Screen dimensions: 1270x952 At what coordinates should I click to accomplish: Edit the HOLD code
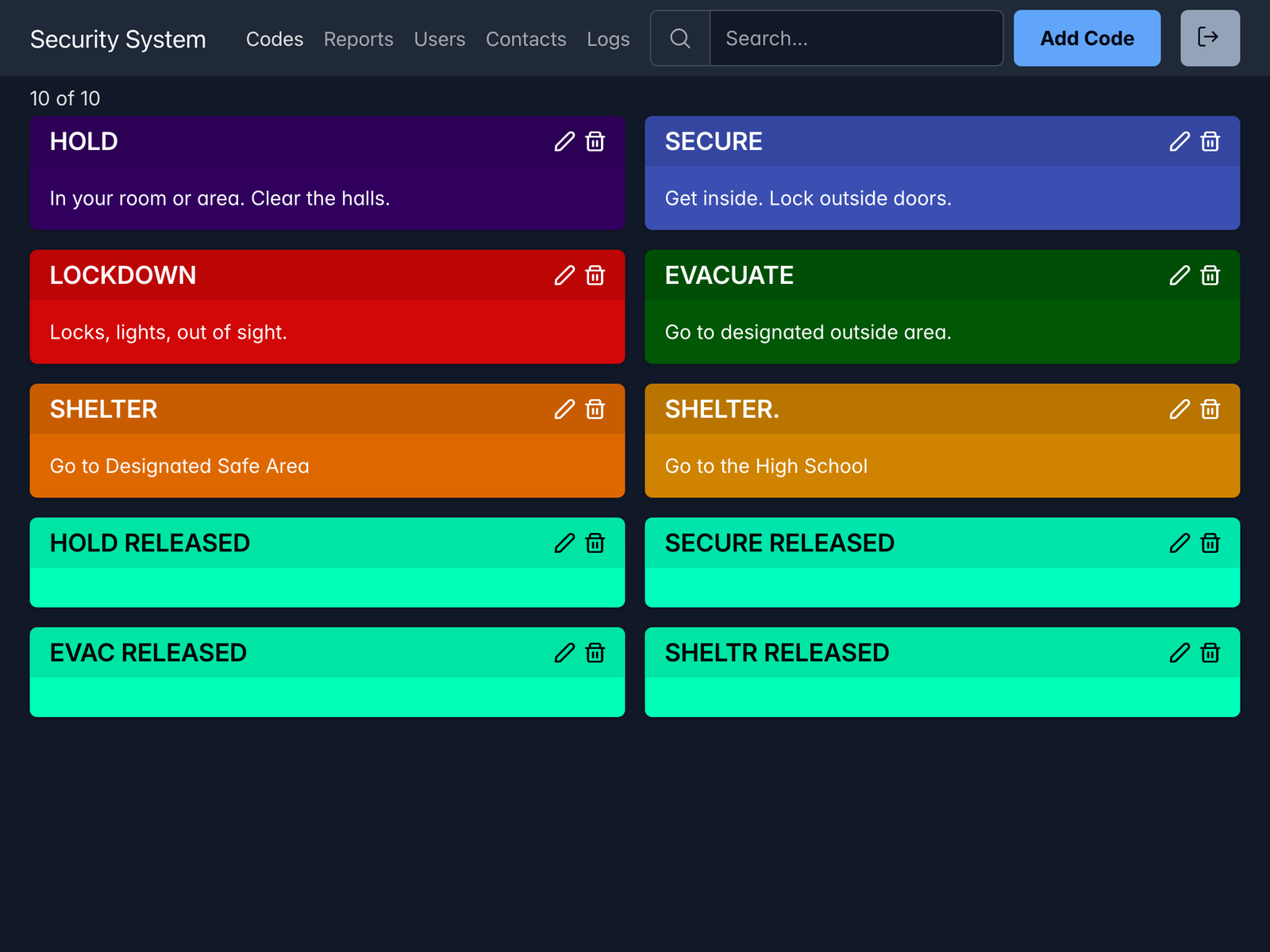564,142
